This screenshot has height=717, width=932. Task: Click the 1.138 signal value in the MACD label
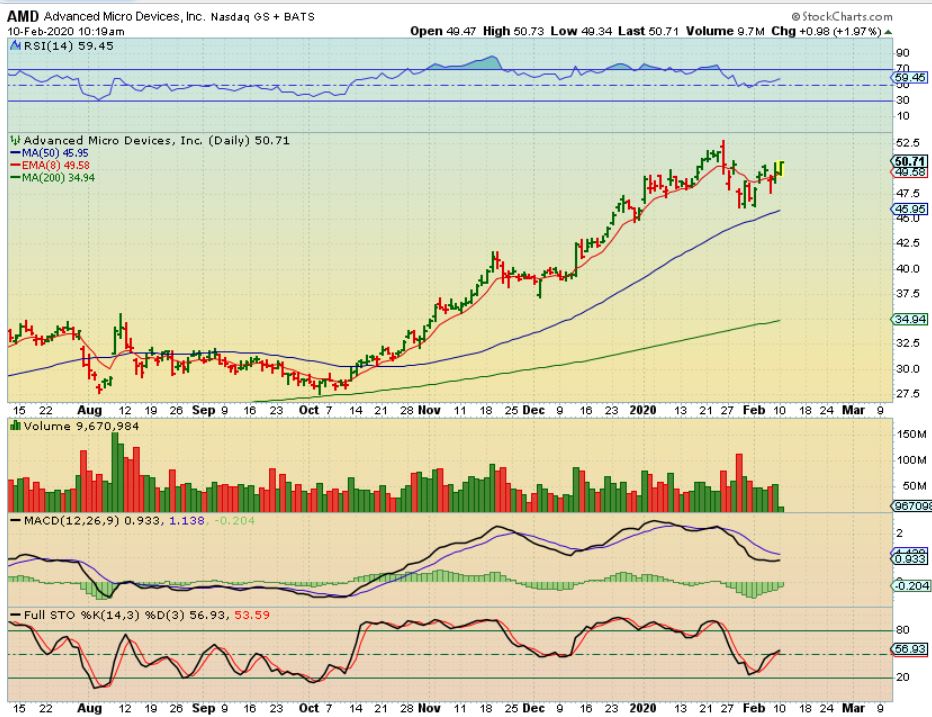tap(187, 520)
